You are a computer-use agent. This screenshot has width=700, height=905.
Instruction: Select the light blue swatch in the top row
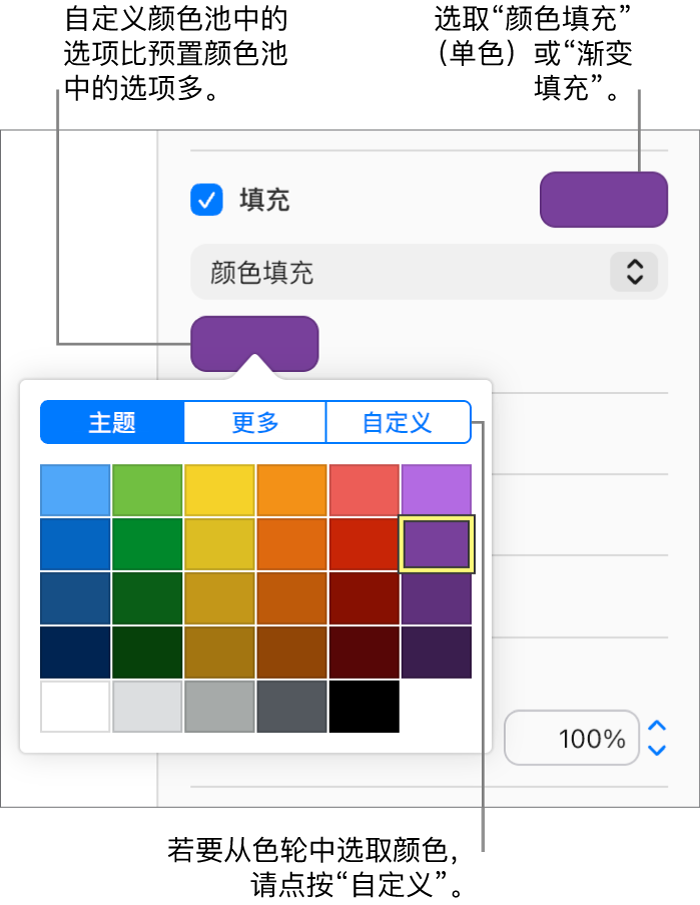75,488
